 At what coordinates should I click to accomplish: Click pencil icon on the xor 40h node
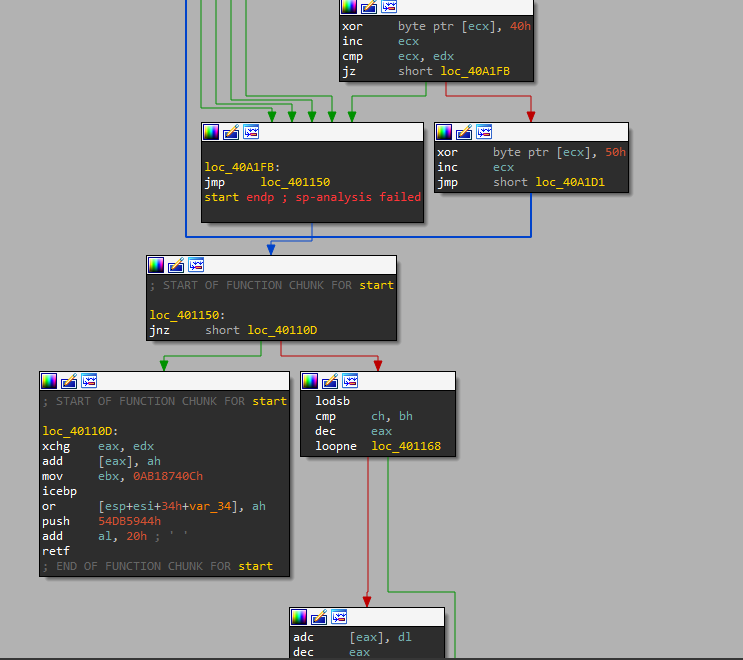(370, 7)
